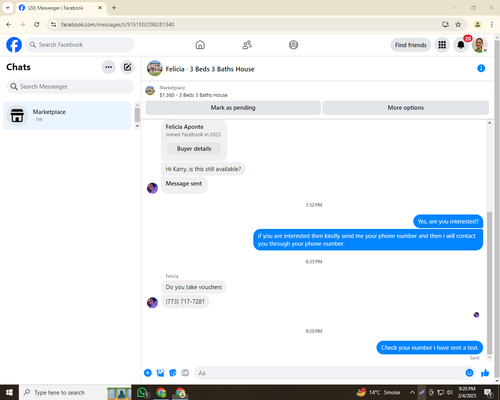Open the listing thumbnail in conversation header

(154, 68)
